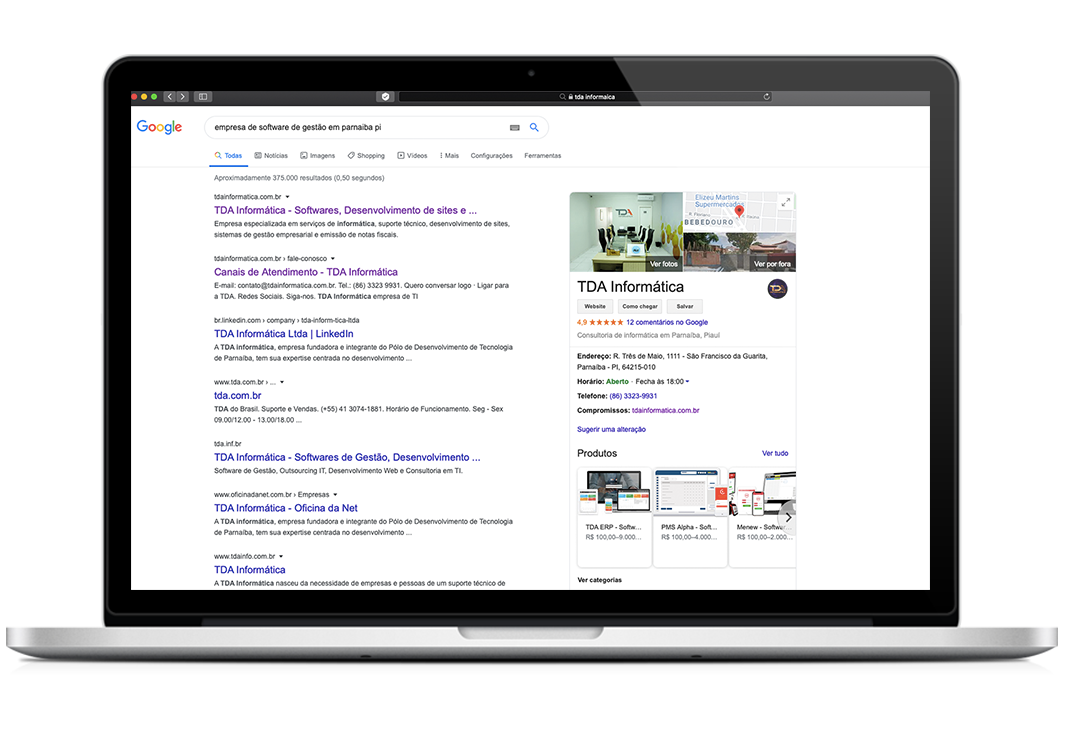
Task: Open '12 comentários no Google' link
Action: pos(667,322)
